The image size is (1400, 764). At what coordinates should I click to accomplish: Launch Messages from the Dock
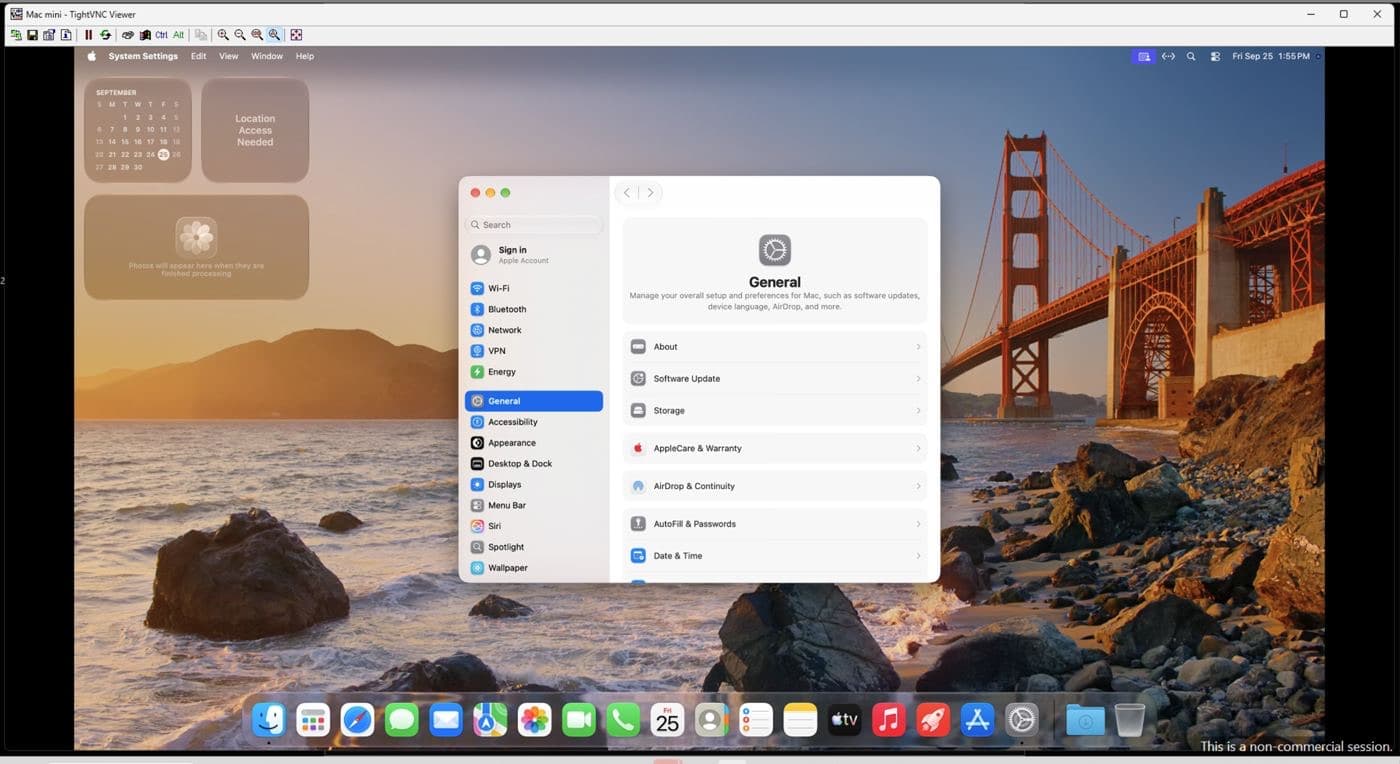tap(402, 719)
